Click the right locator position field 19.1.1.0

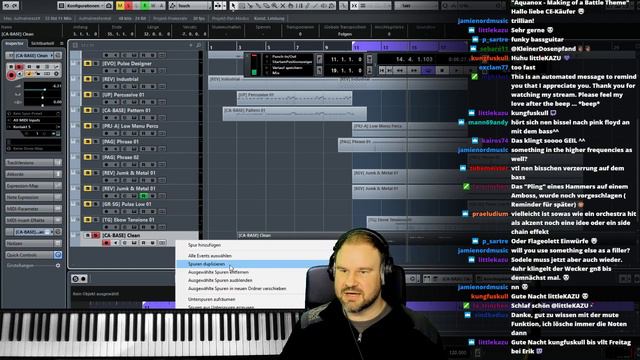click(346, 71)
